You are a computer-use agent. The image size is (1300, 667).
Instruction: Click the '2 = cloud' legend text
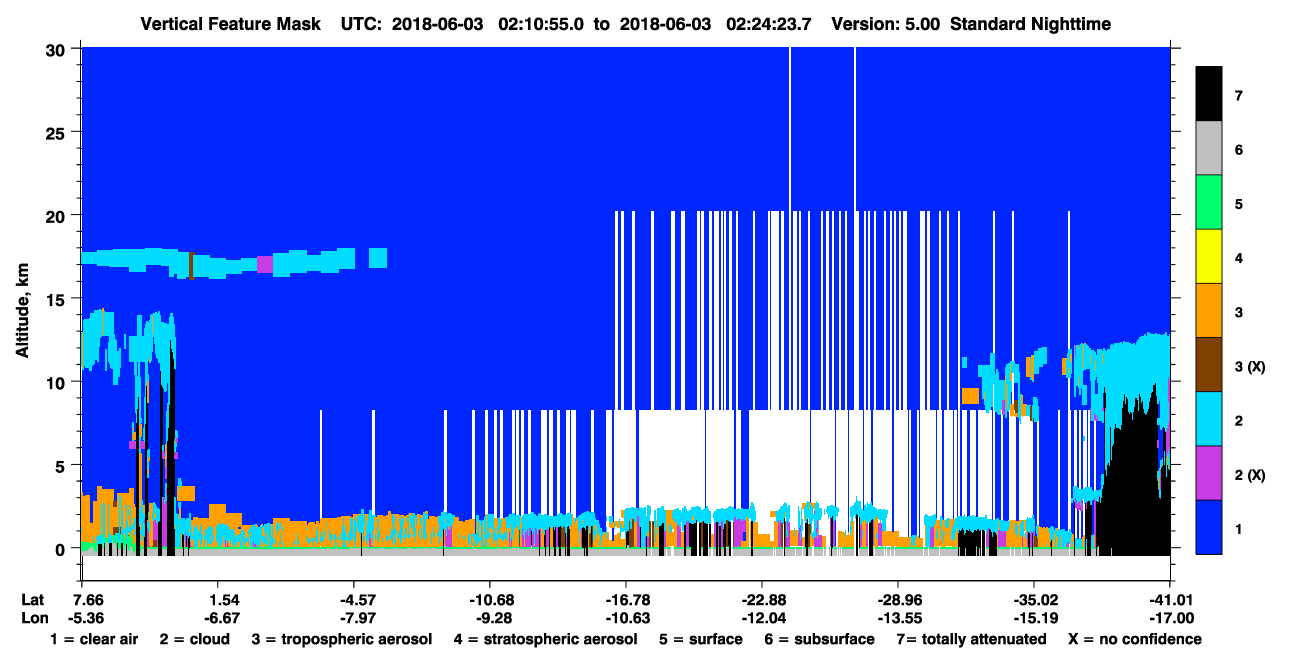[194, 639]
